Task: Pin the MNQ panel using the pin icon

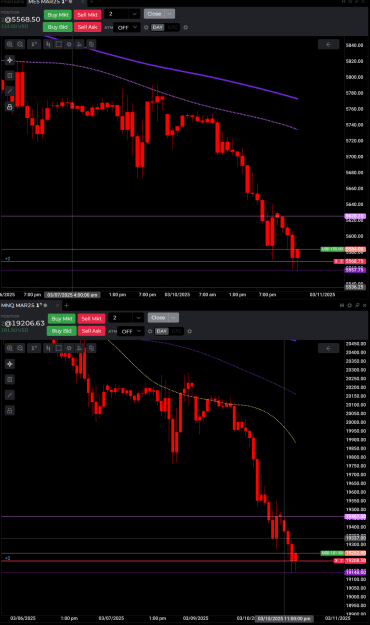Action: click(x=357, y=305)
